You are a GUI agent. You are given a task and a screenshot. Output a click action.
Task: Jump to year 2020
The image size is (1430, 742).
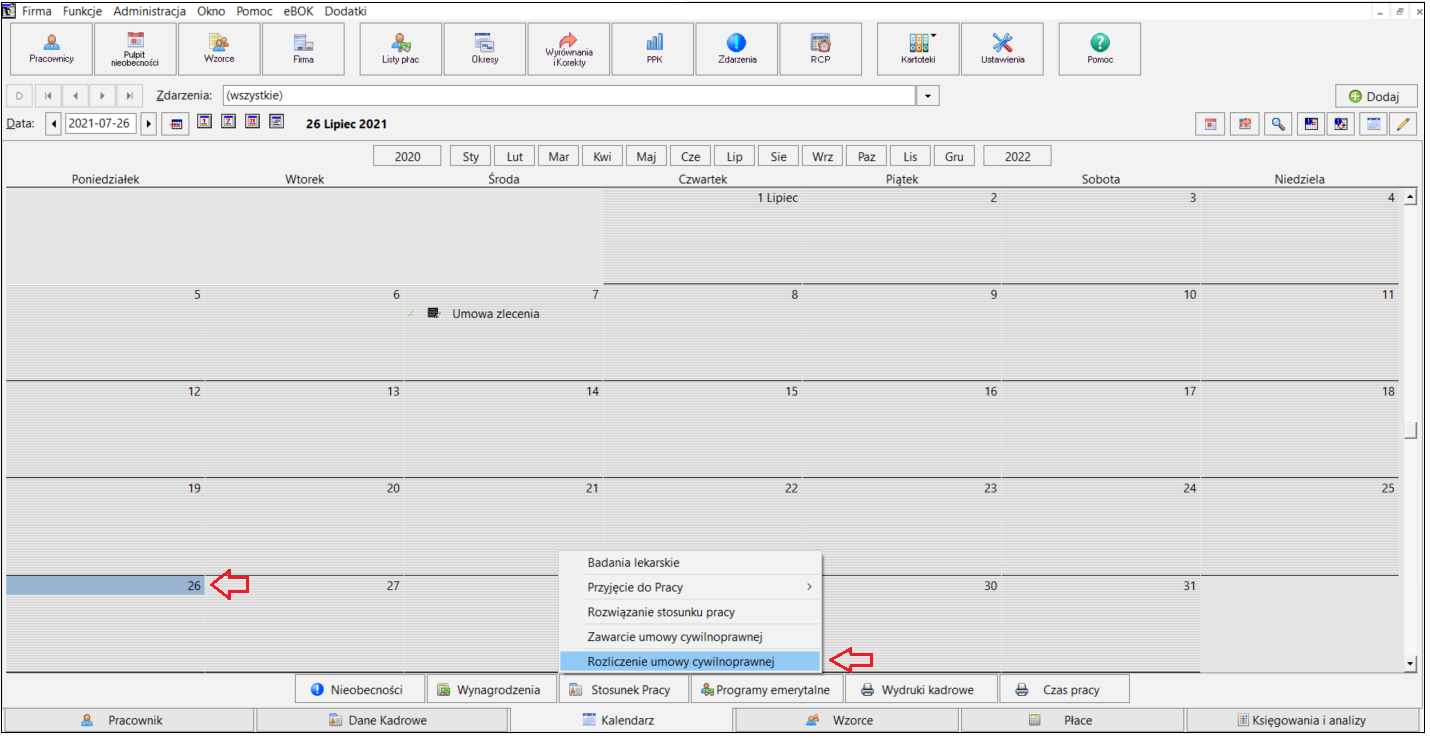point(407,157)
